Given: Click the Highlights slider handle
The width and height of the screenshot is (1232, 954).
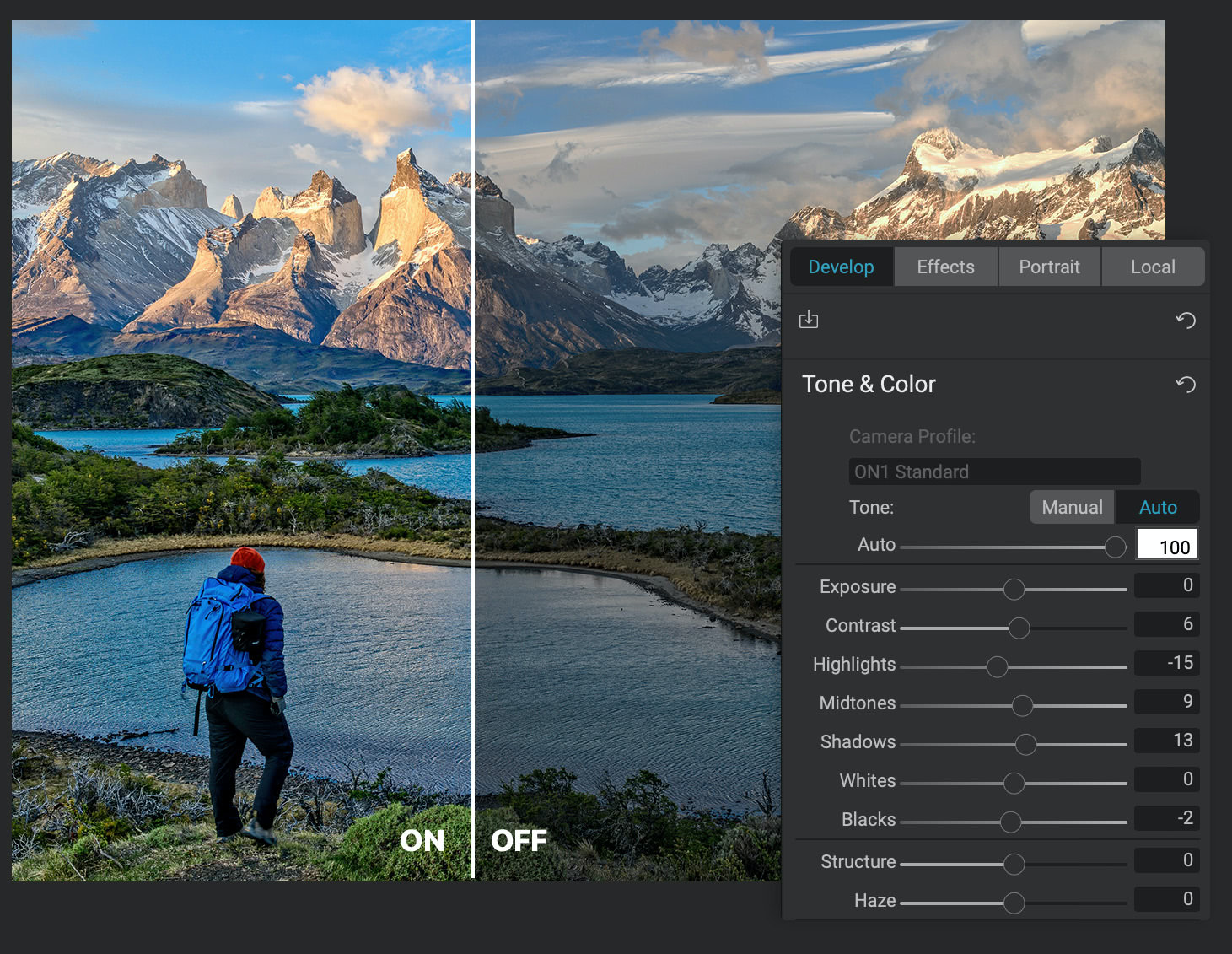Looking at the screenshot, I should click(997, 666).
